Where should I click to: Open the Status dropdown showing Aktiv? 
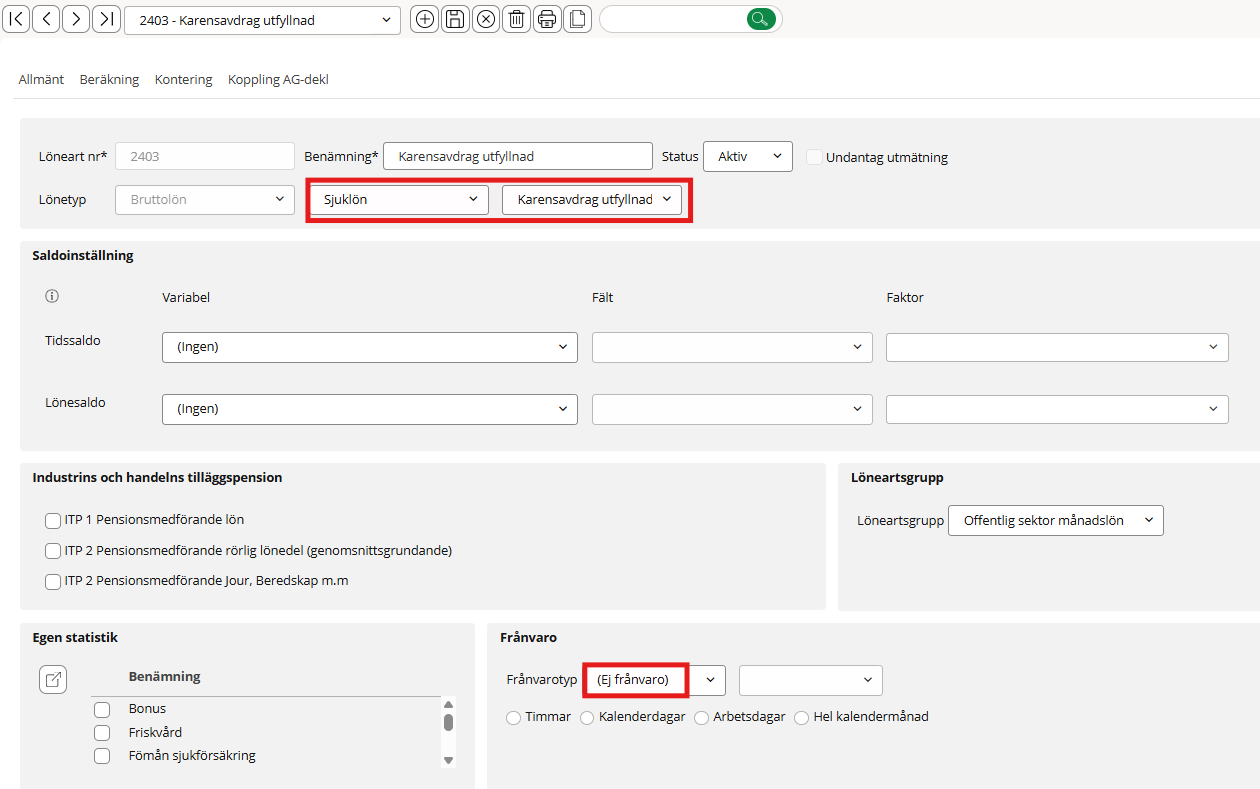[x=748, y=157]
